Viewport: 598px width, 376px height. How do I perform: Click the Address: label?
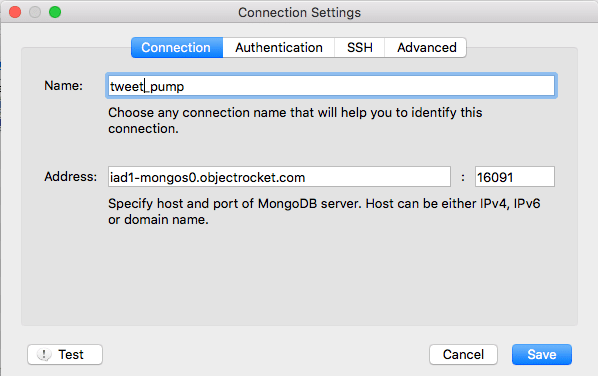71,177
